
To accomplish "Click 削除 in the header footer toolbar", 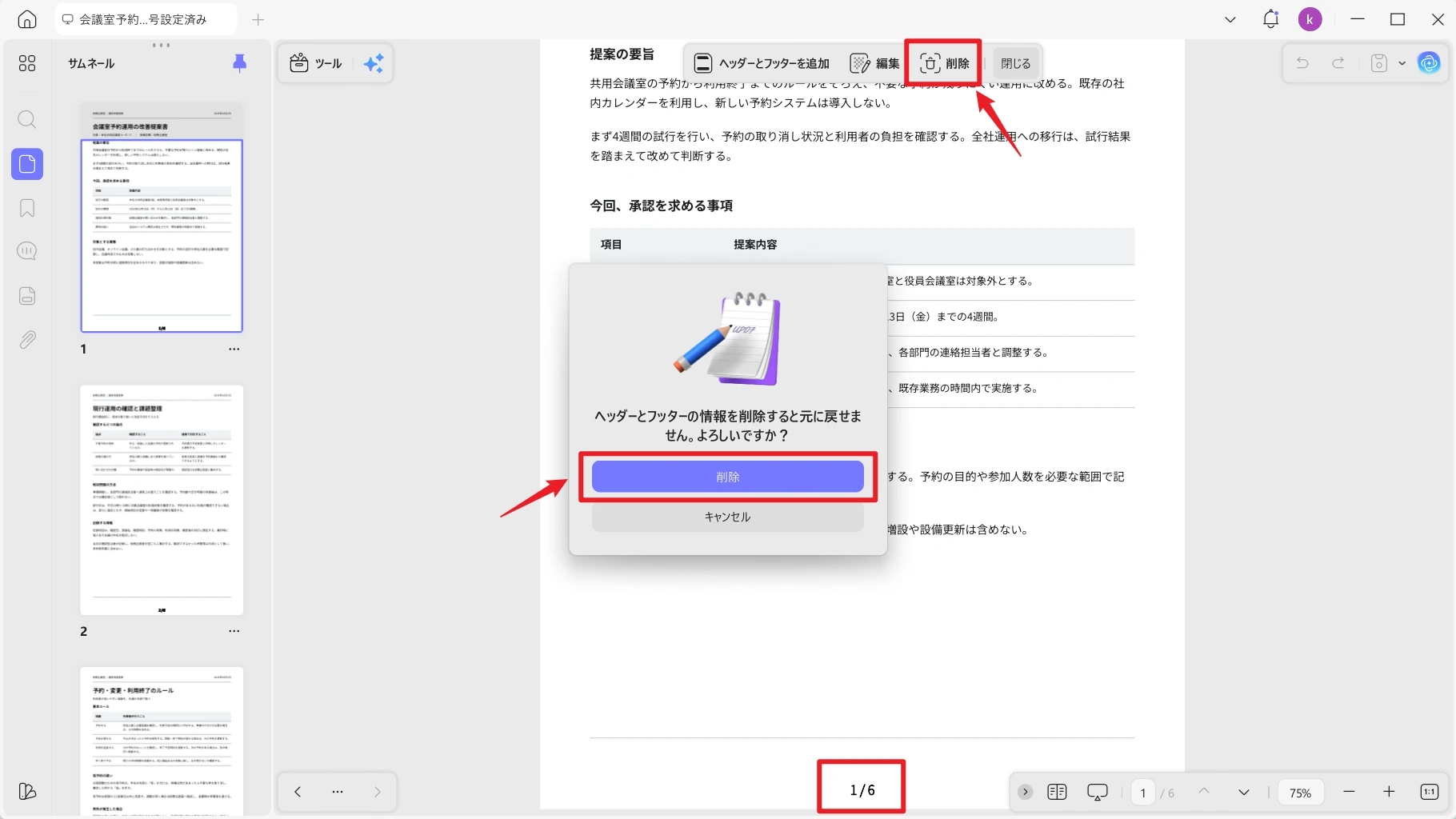I will [x=944, y=63].
